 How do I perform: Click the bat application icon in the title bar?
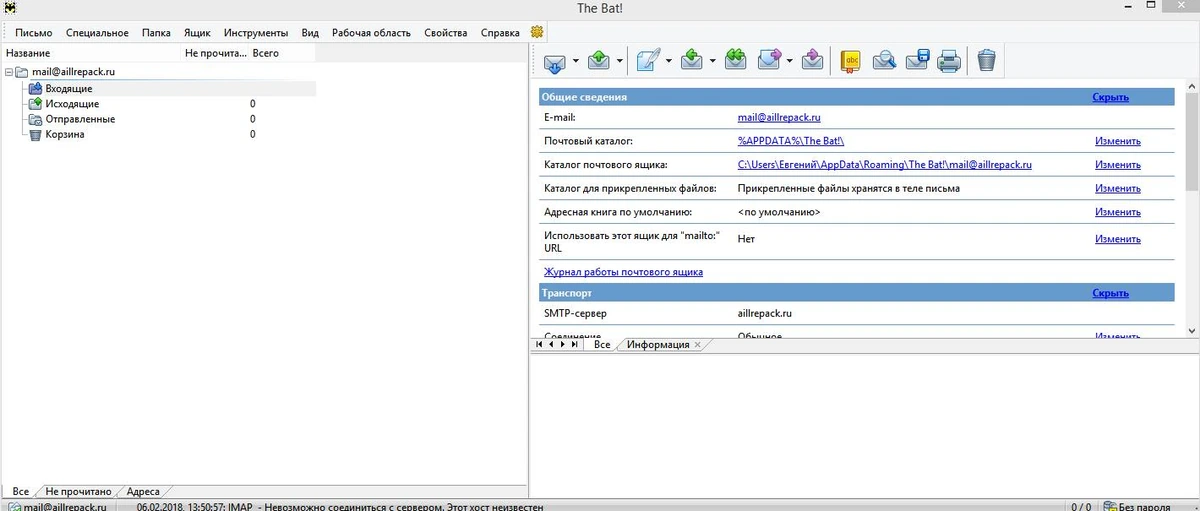click(10, 8)
